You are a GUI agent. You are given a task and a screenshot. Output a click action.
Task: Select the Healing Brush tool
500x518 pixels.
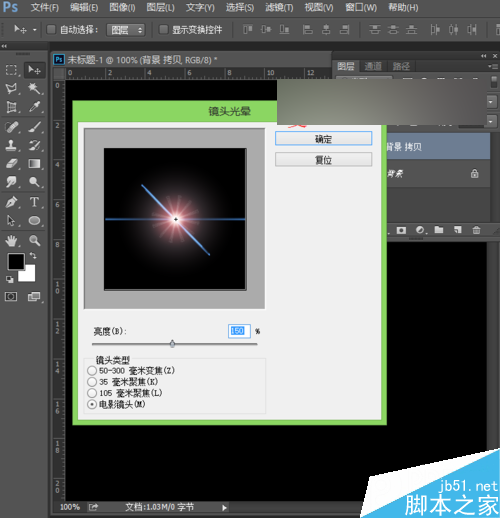(x=11, y=127)
